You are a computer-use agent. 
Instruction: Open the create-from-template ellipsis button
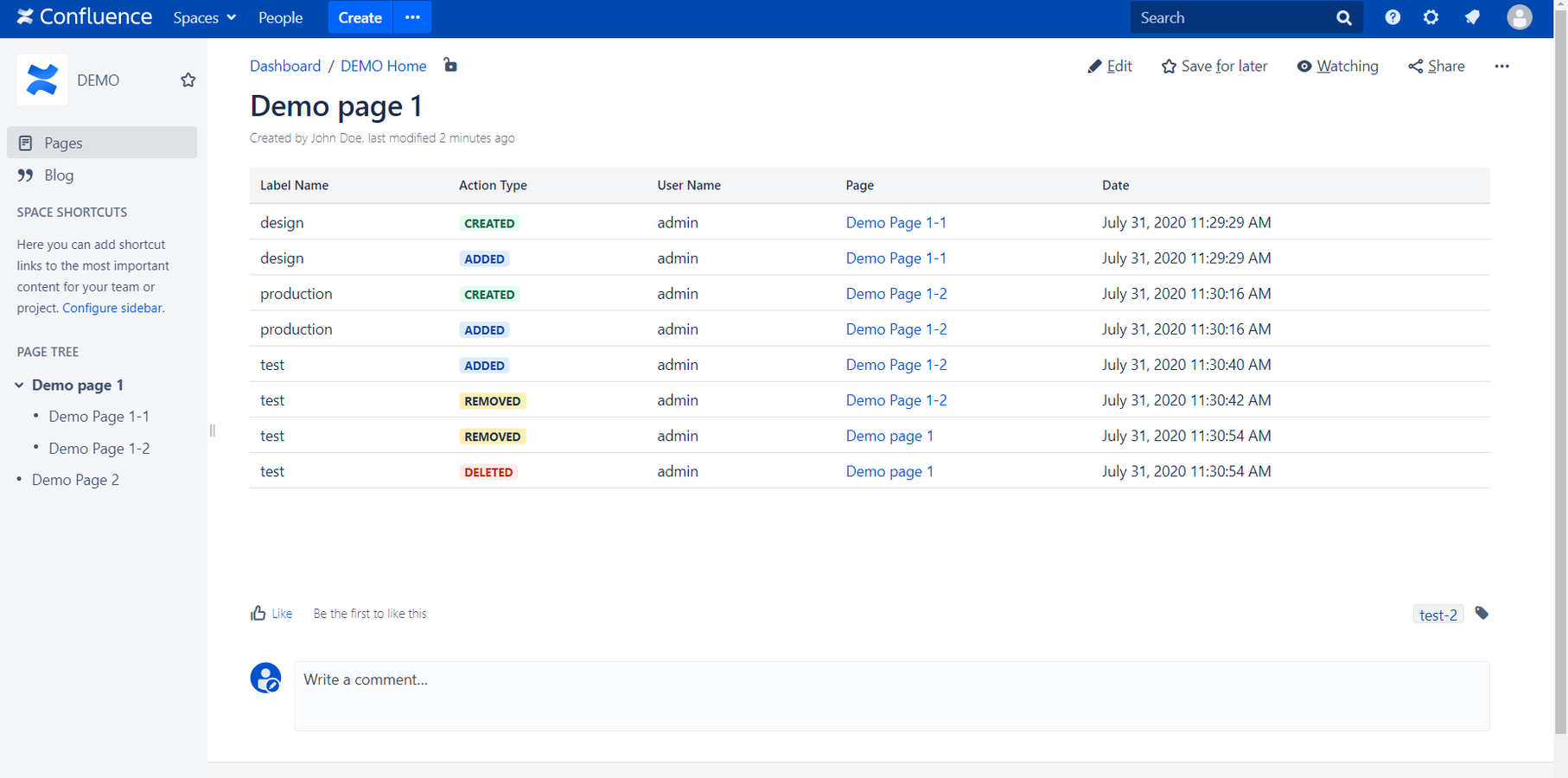click(x=412, y=17)
